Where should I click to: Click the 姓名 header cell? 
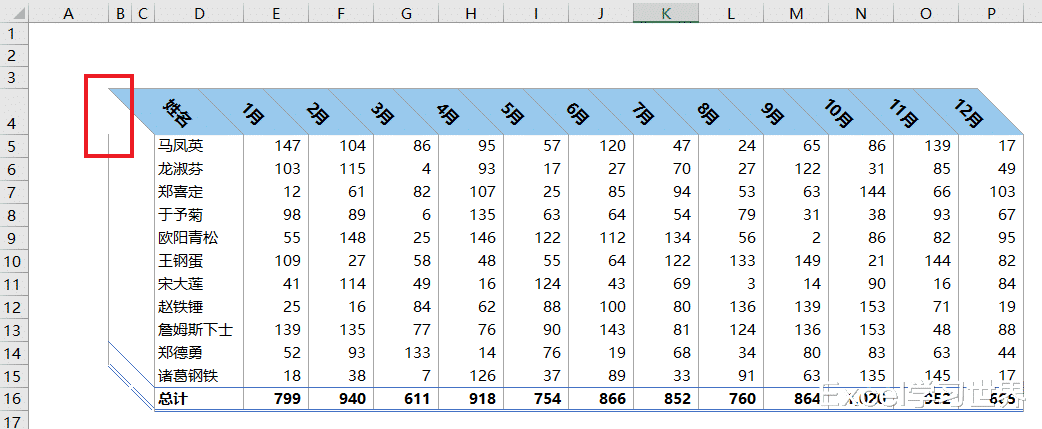[x=178, y=113]
